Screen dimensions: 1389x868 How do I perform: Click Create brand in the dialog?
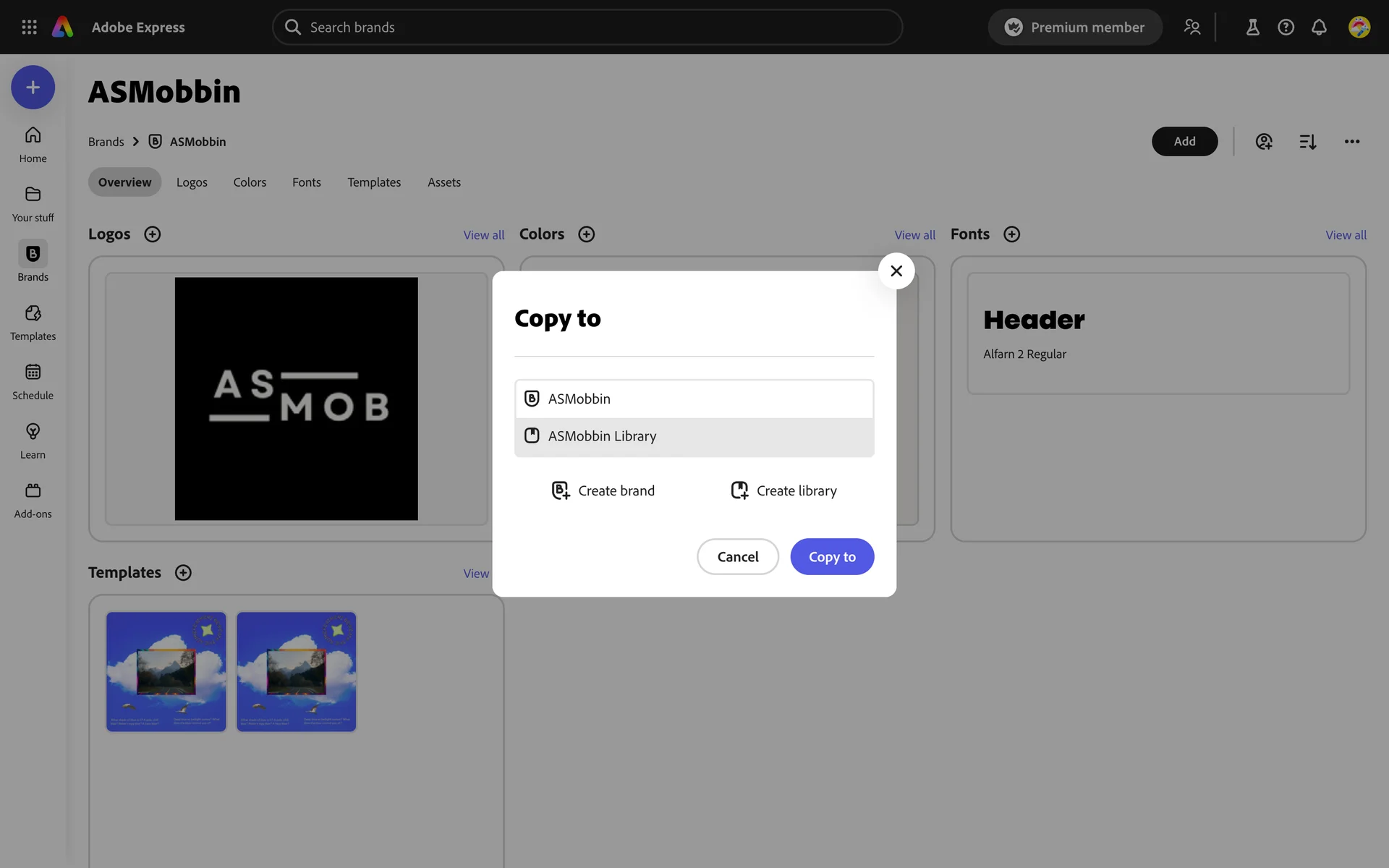pyautogui.click(x=603, y=490)
